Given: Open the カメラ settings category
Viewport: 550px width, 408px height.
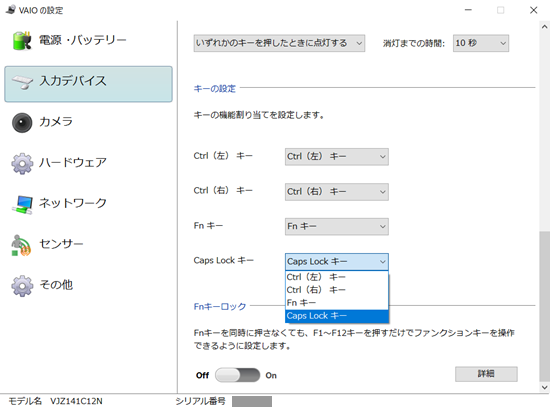Looking at the screenshot, I should pos(88,123).
